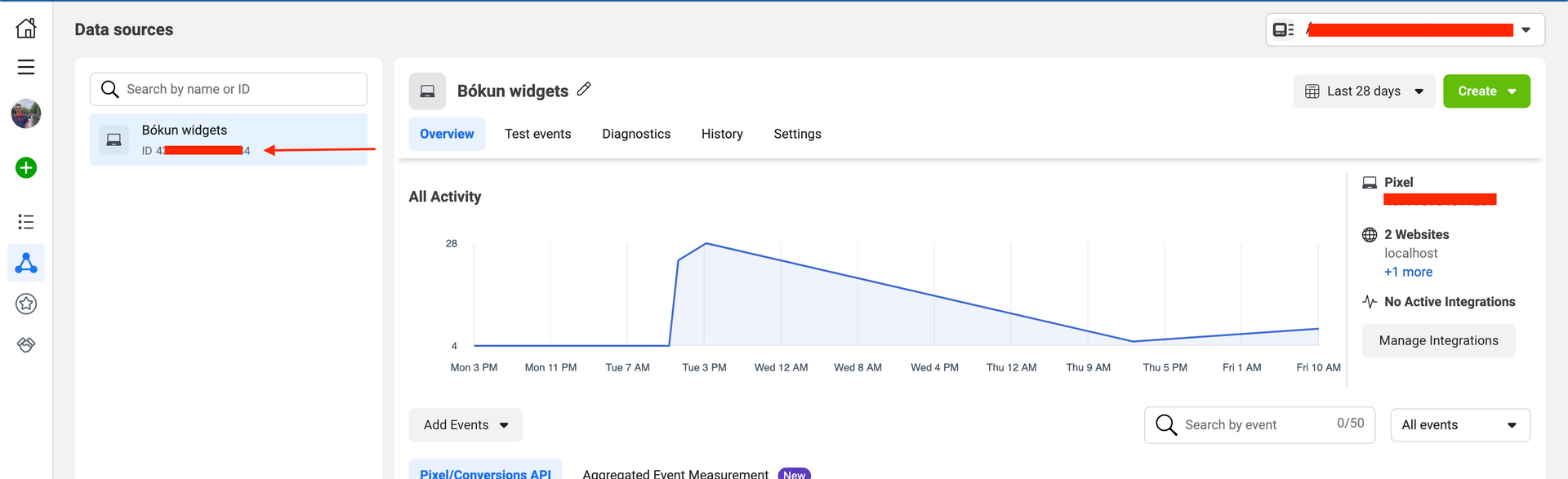Click the user profile avatar

26,114
